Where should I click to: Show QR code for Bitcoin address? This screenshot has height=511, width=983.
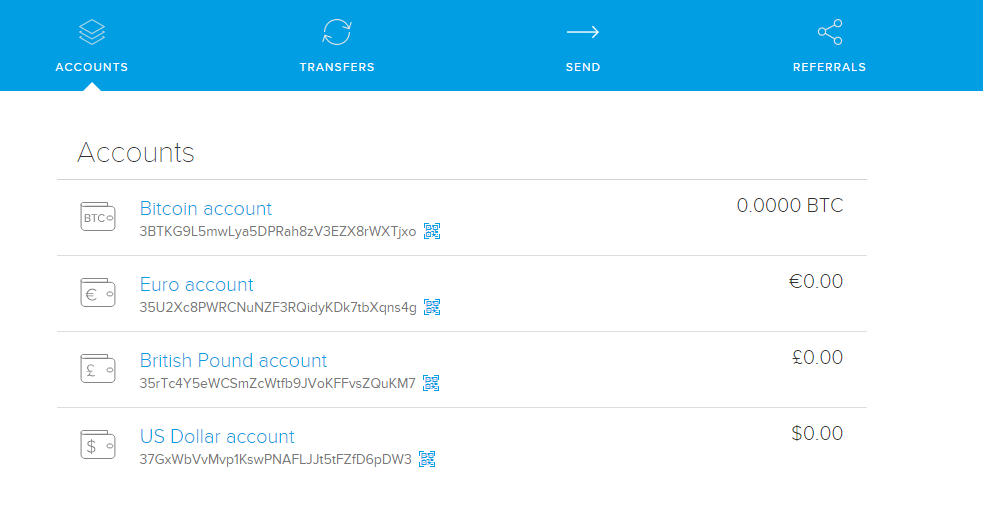[x=432, y=231]
